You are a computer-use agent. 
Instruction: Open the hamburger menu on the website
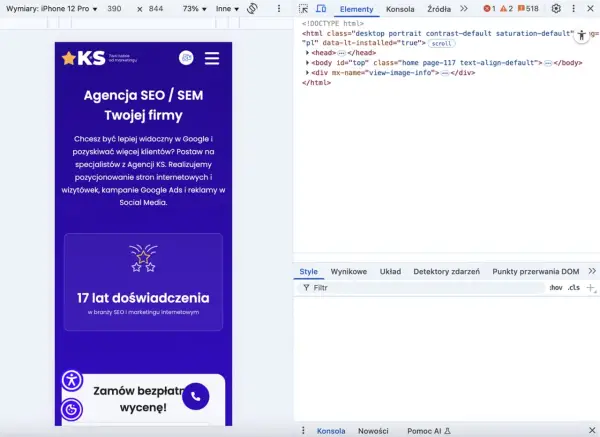click(212, 58)
